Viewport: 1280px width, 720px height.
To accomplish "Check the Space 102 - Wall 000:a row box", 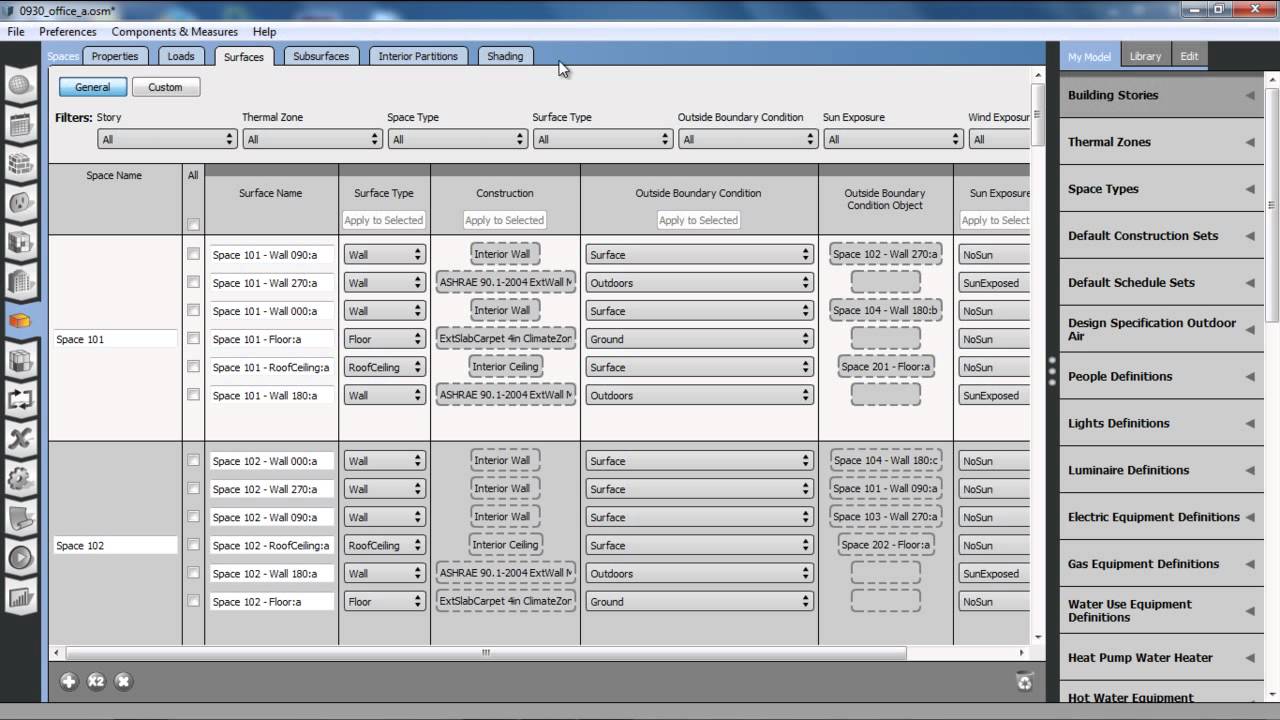I will pos(193,460).
